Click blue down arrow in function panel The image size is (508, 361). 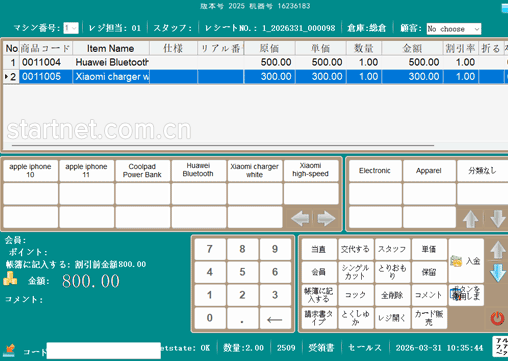(498, 273)
